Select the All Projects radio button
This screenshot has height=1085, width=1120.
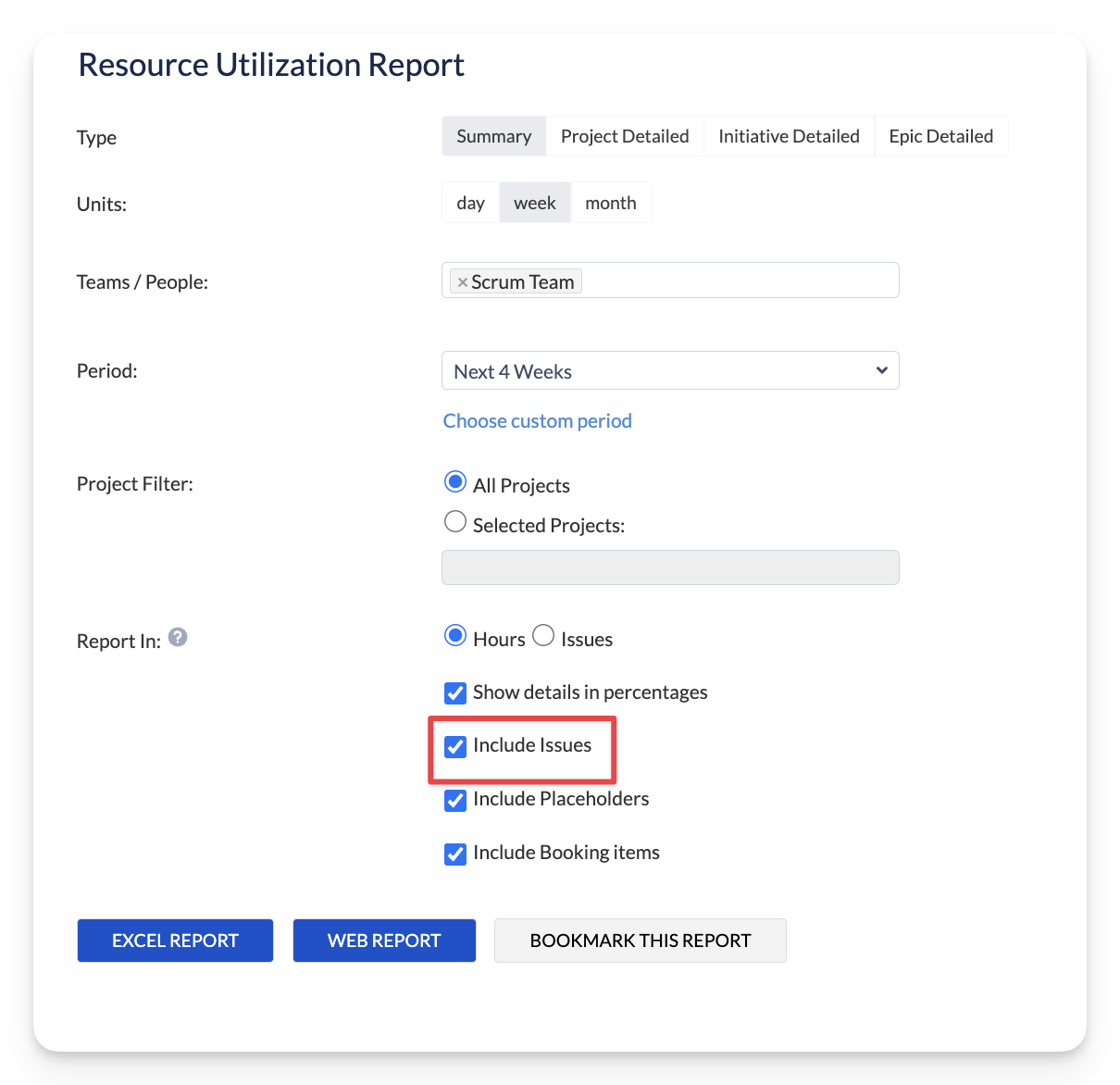(455, 482)
